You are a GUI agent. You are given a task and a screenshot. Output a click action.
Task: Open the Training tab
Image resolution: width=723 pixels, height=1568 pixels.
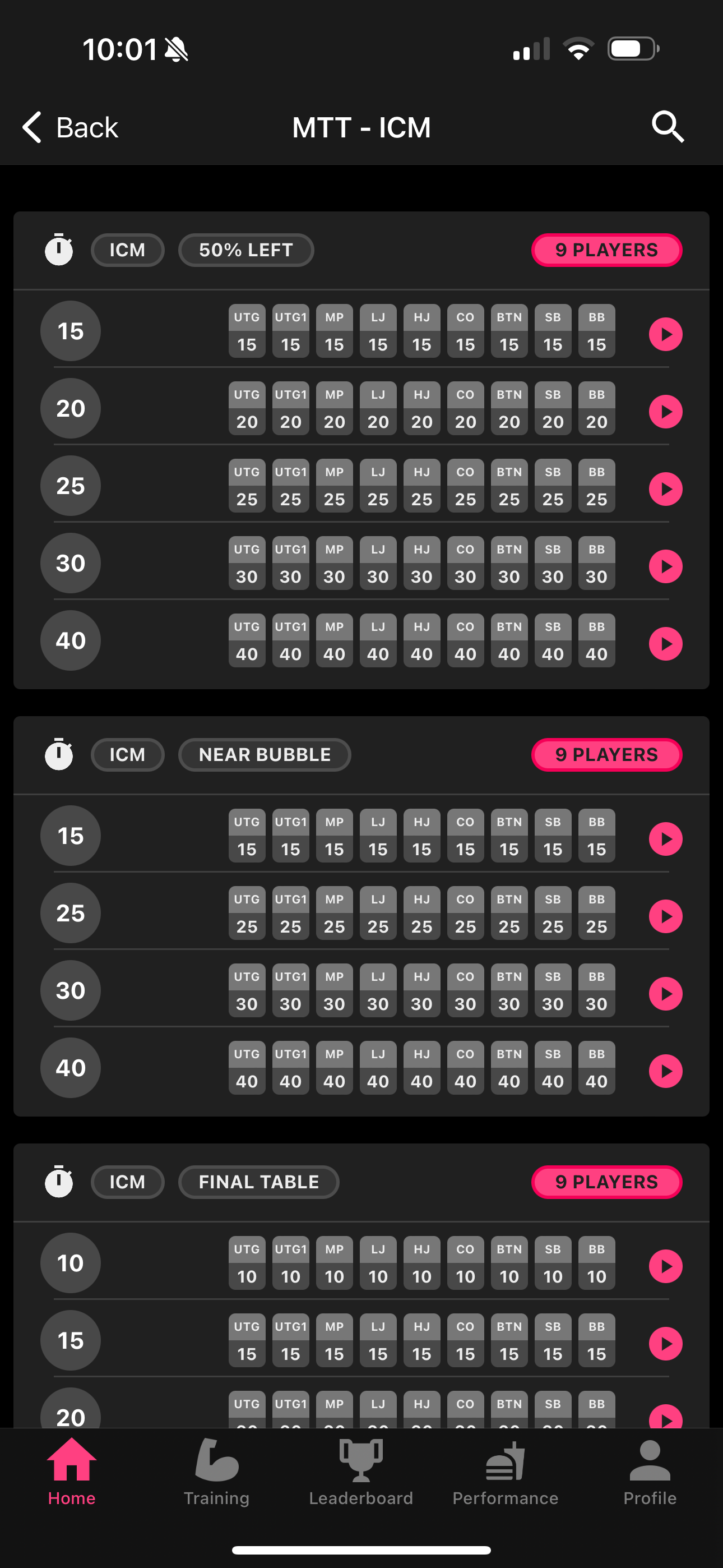(217, 1472)
